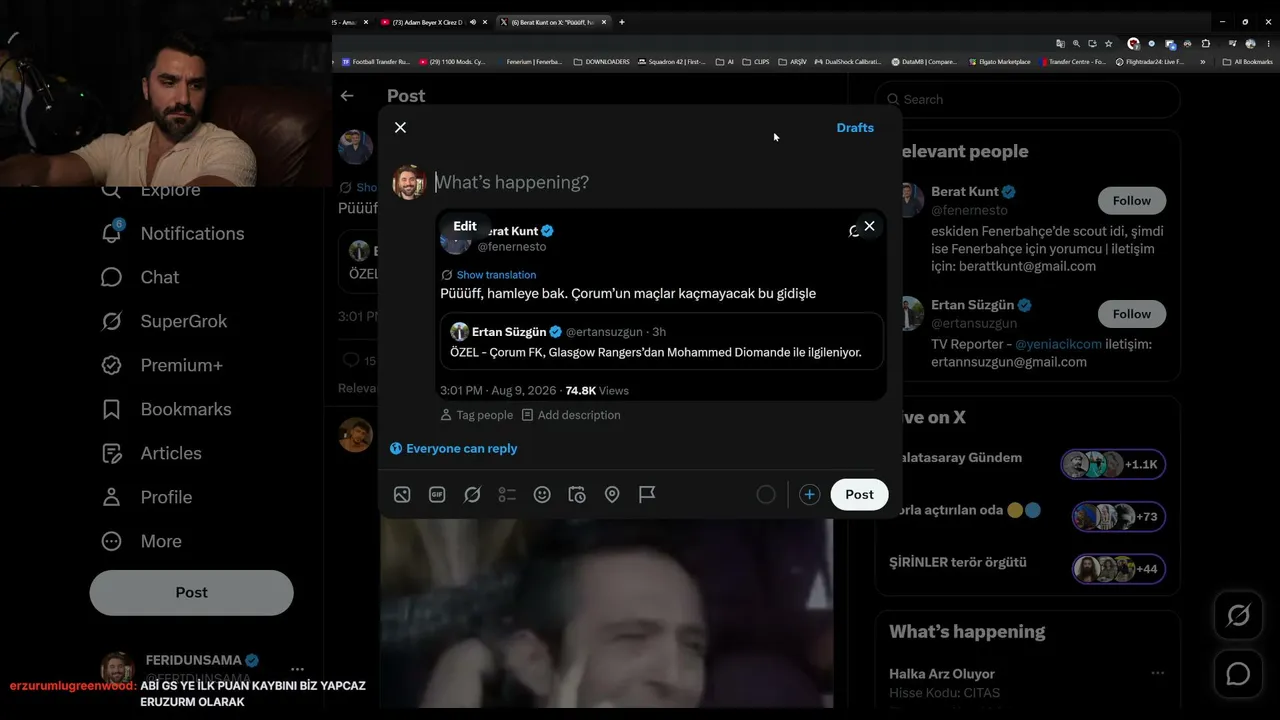Viewport: 1280px width, 720px height.
Task: Open Chat from the sidebar
Action: (140, 277)
